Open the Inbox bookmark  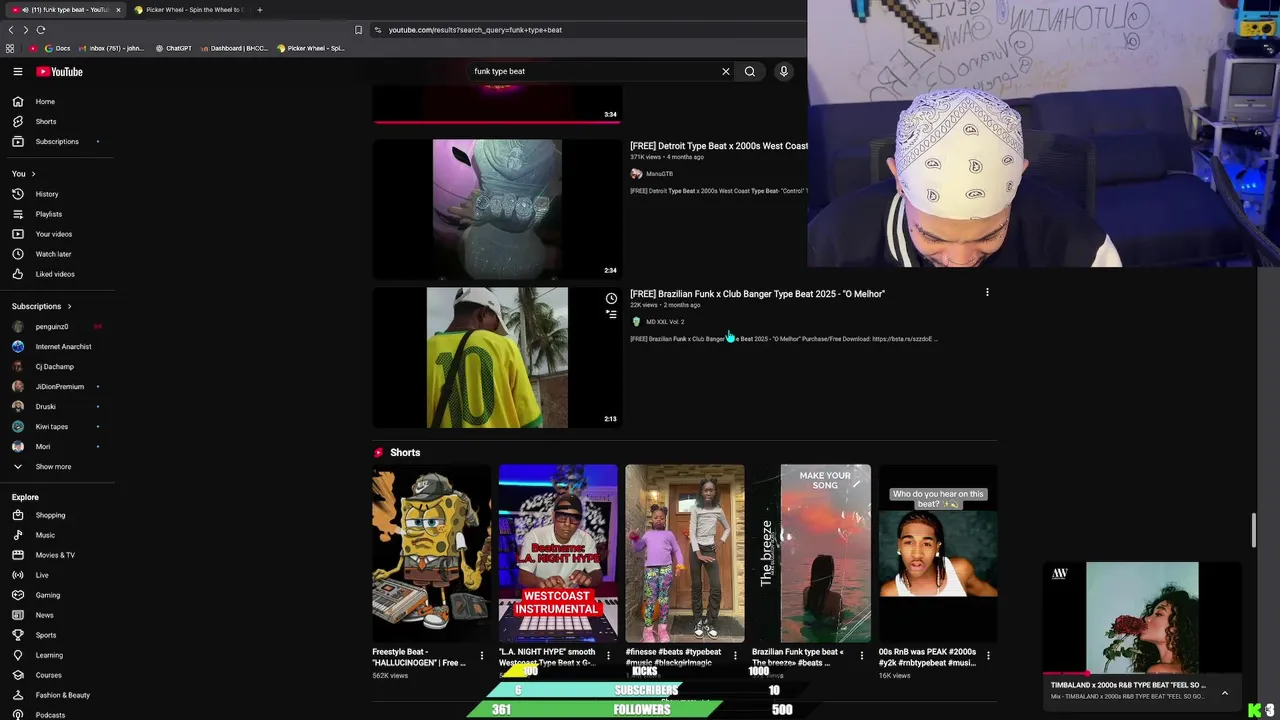pos(110,48)
